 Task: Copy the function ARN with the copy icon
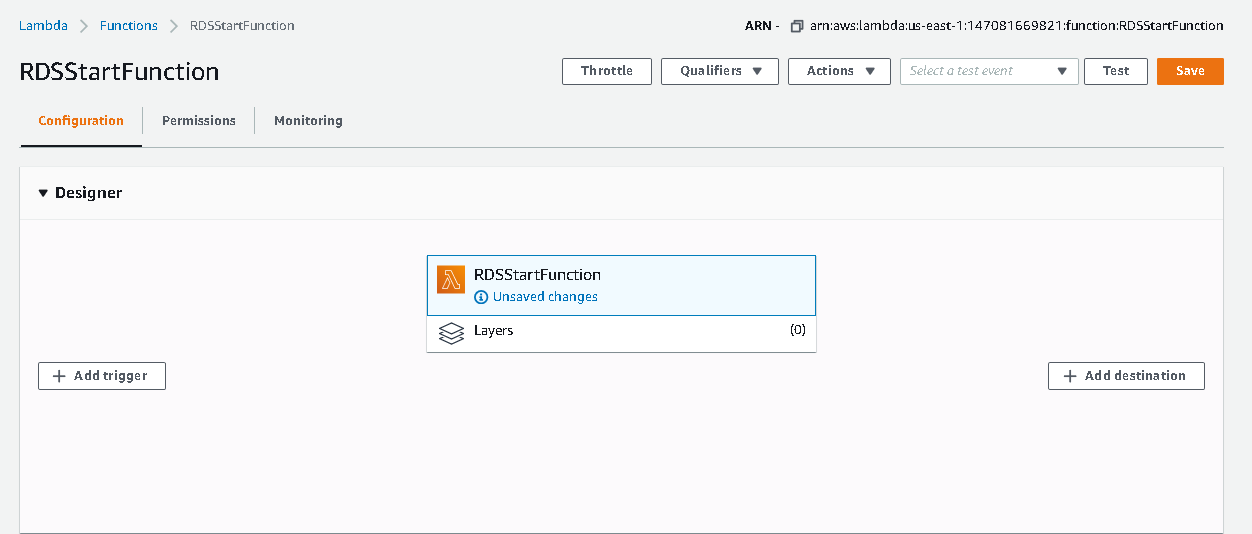(x=796, y=26)
